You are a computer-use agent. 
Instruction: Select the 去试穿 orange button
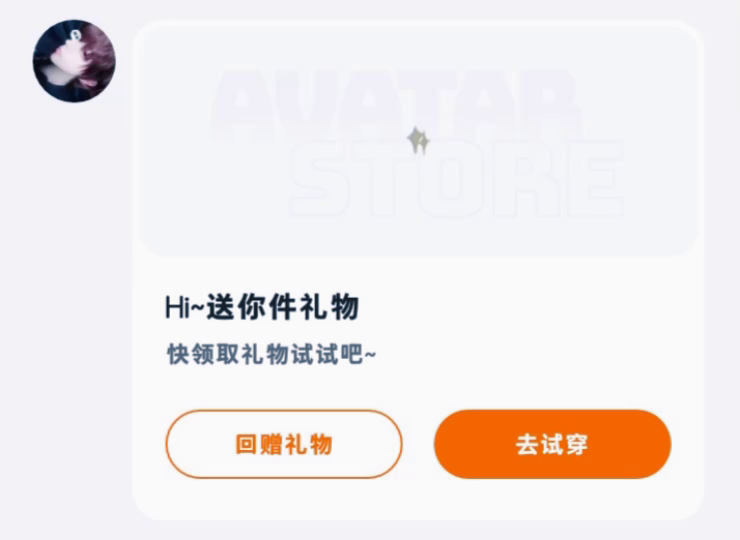(553, 444)
